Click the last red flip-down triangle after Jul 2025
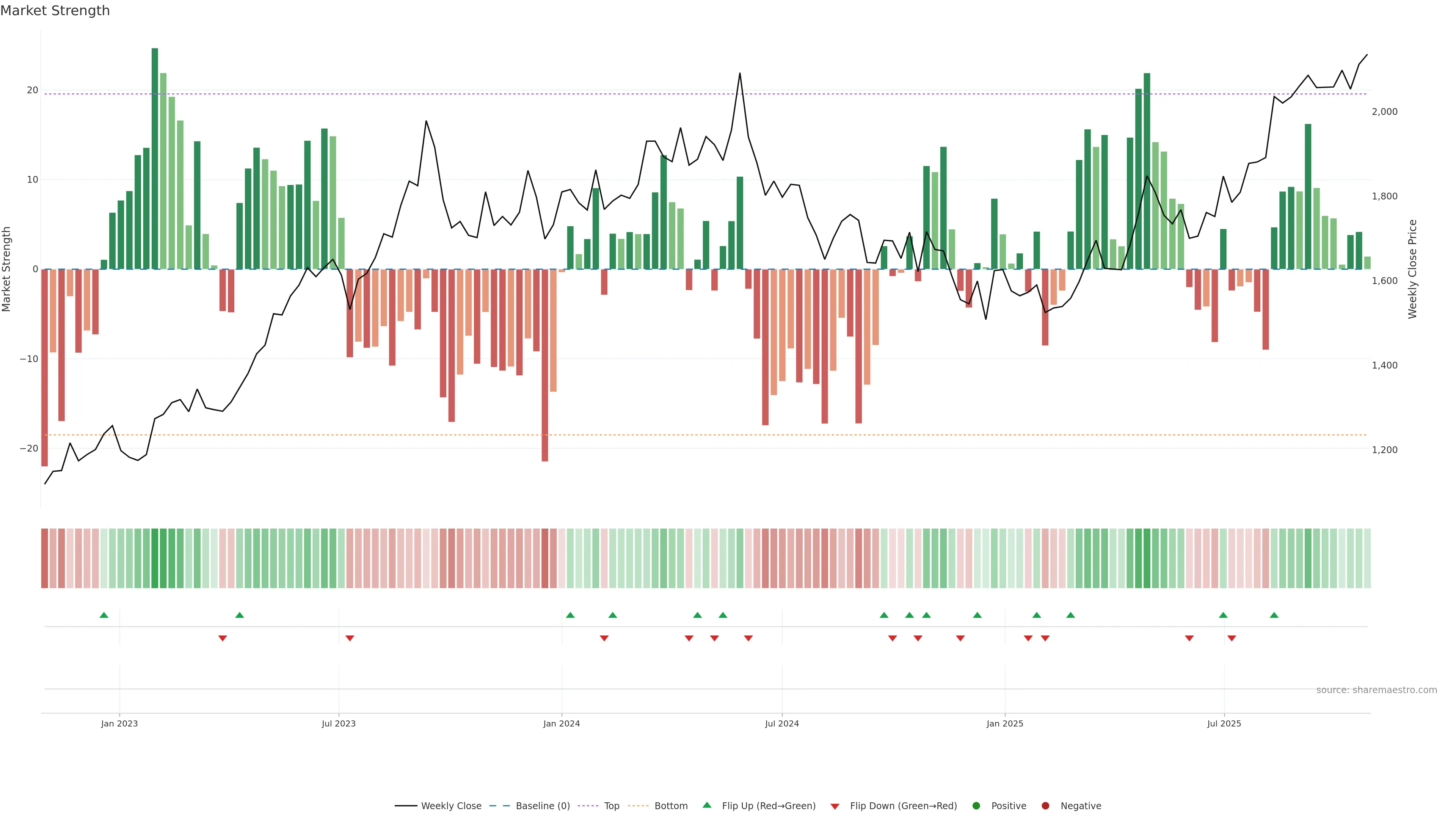This screenshot has height=819, width=1456. click(1232, 638)
